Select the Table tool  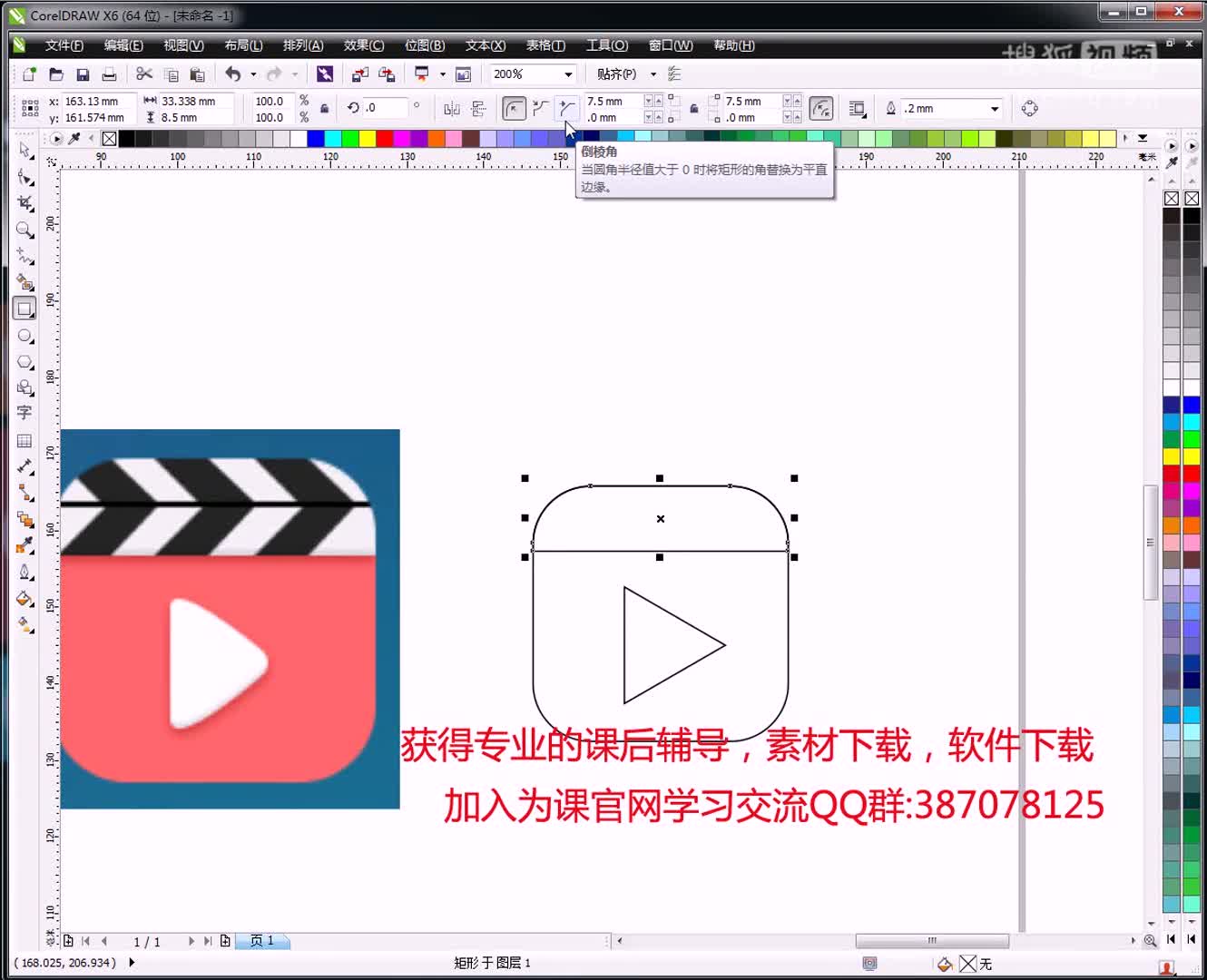click(x=25, y=441)
